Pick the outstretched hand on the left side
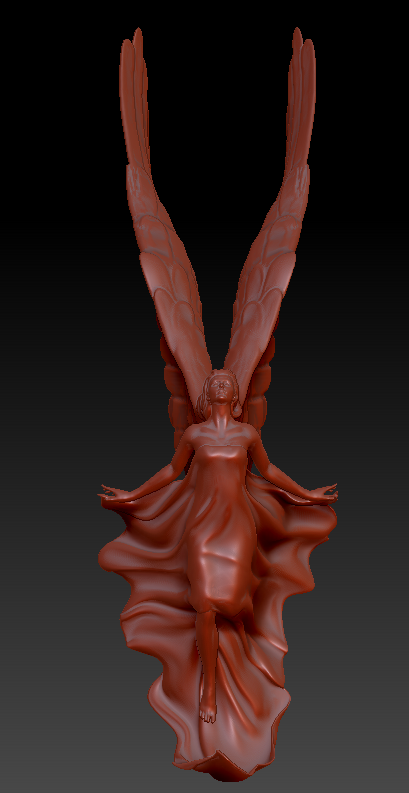 coord(114,495)
